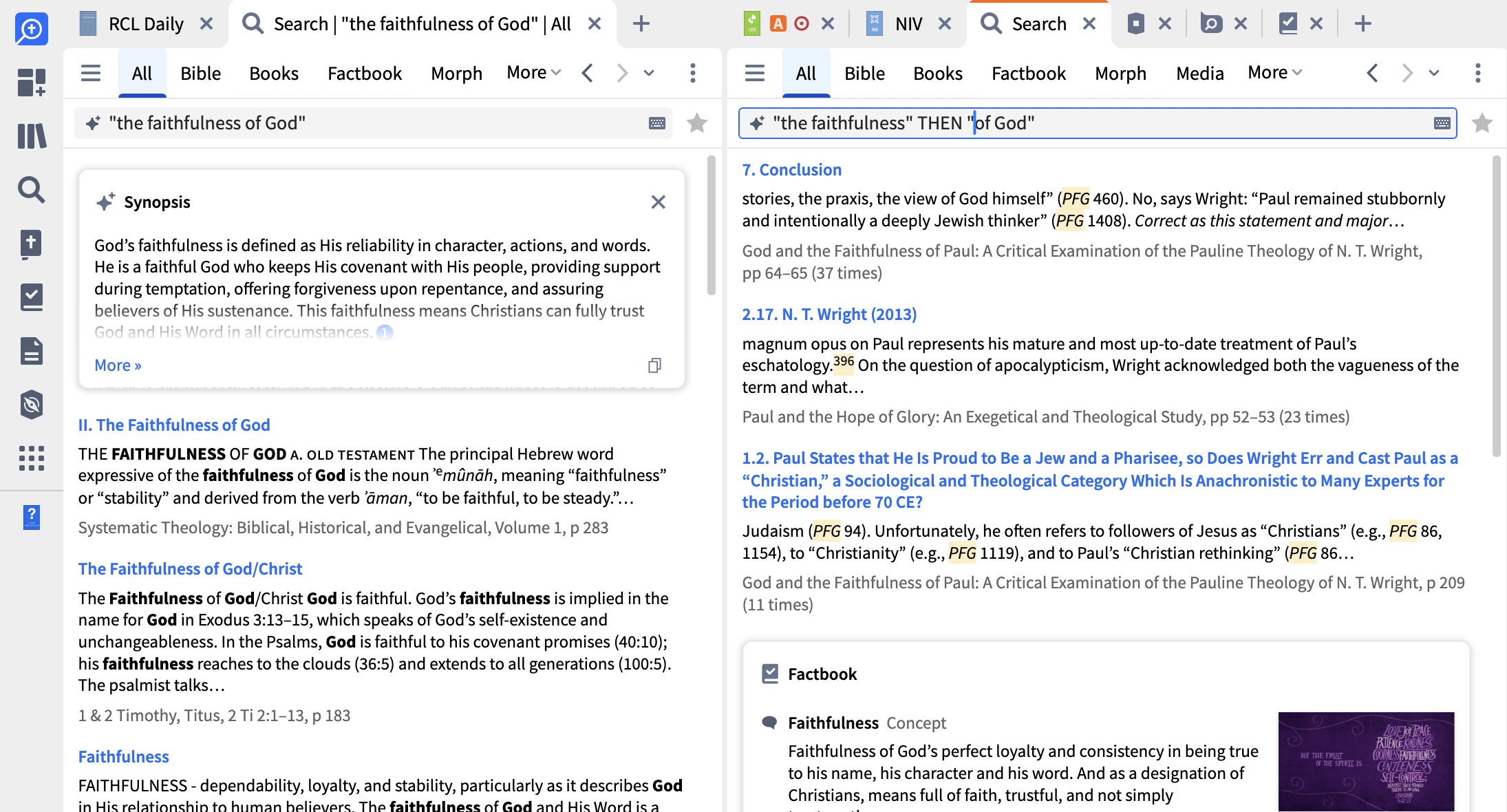The width and height of the screenshot is (1507, 812).
Task: Open the Documents sidebar icon
Action: point(32,351)
